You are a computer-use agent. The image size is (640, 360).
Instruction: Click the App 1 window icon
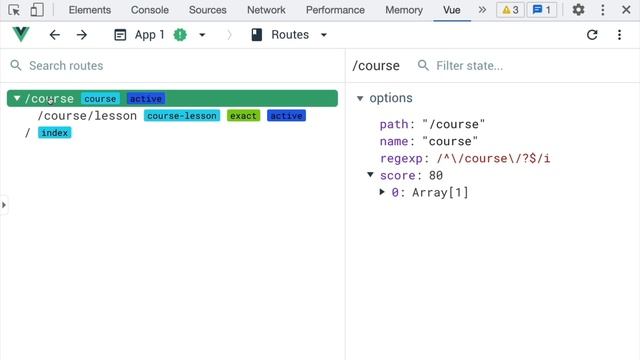click(x=120, y=35)
